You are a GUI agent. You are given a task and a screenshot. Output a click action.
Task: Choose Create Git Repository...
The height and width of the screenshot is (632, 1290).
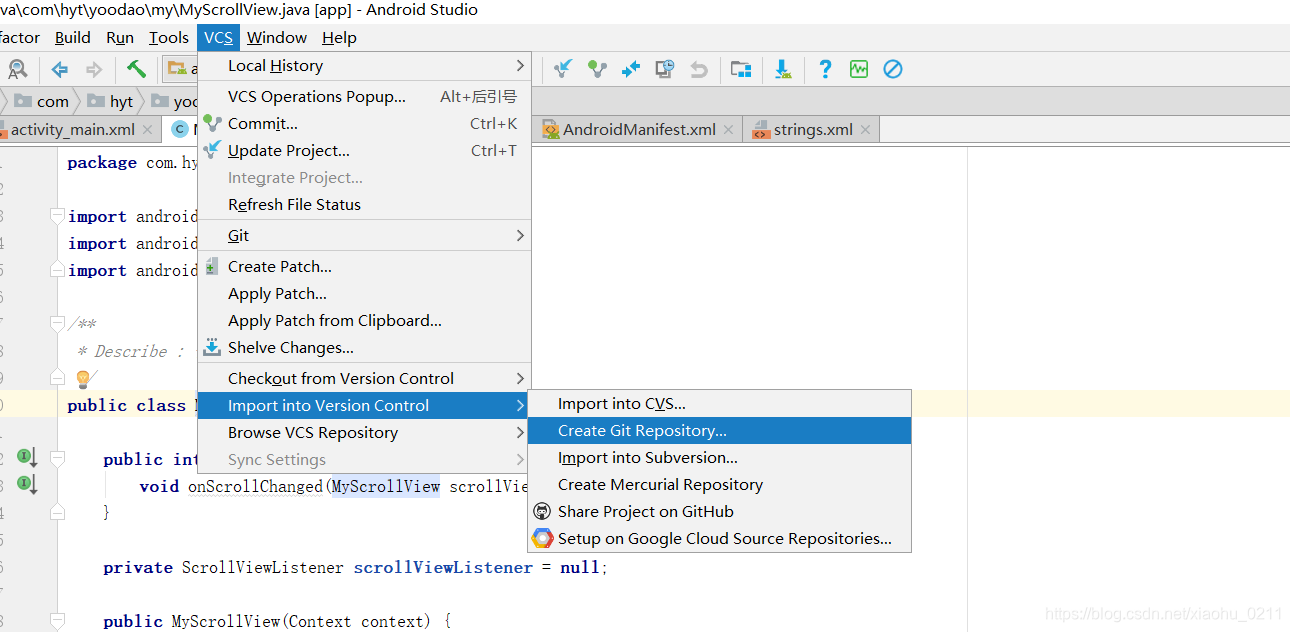click(720, 431)
